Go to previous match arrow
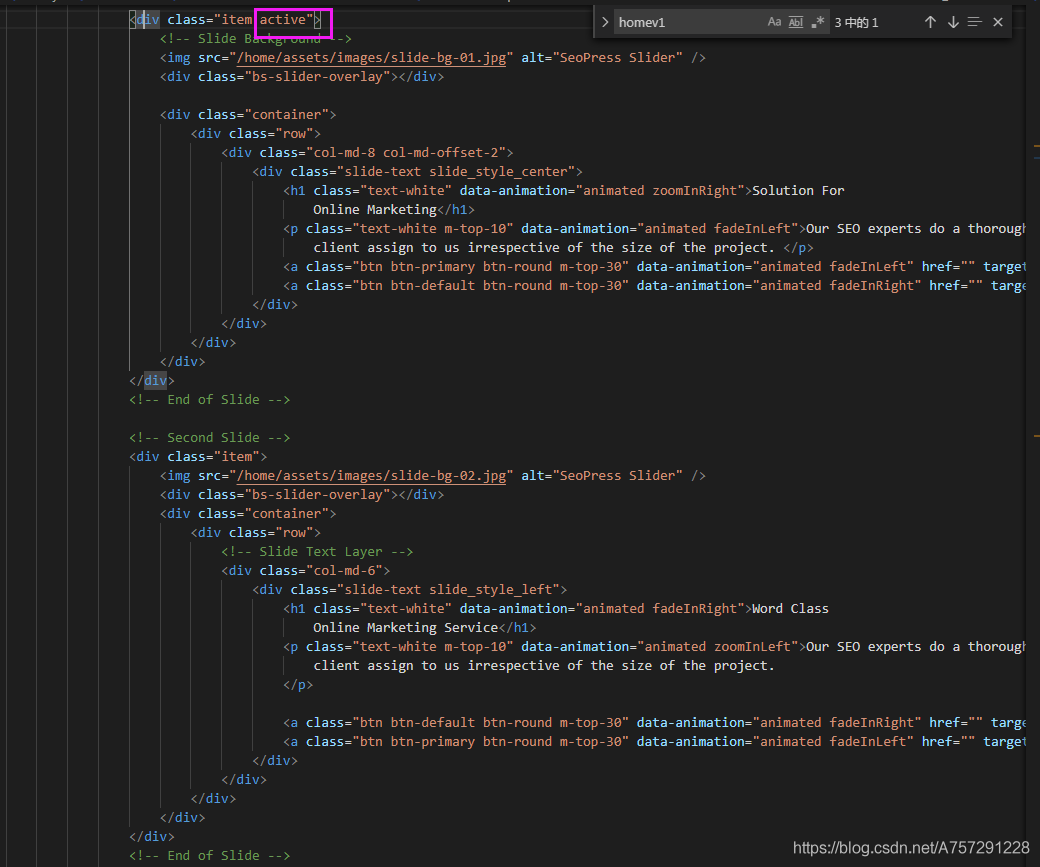Screen dimensions: 1040x867 click(x=930, y=22)
